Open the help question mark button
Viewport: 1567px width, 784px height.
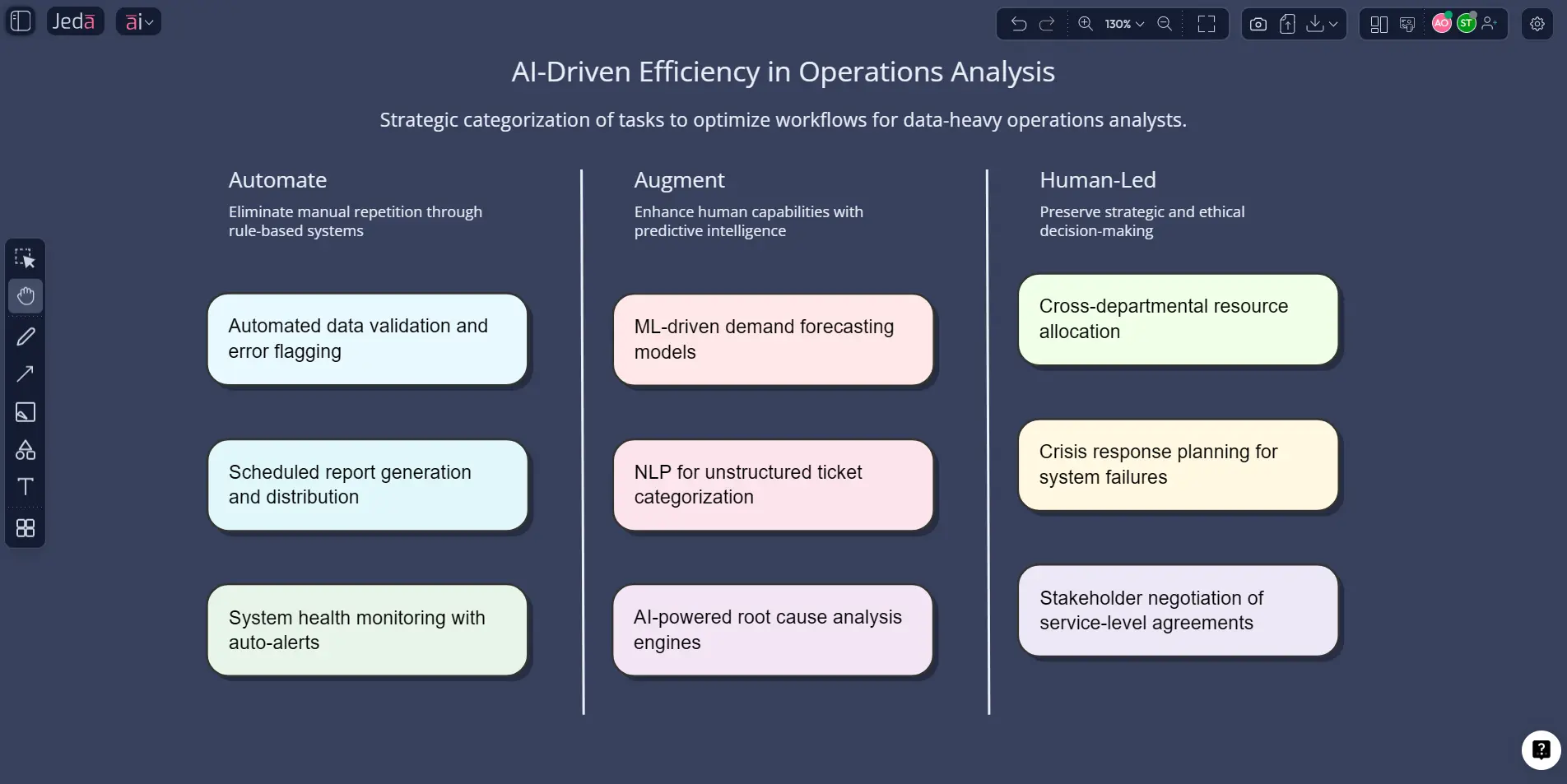coord(1541,749)
